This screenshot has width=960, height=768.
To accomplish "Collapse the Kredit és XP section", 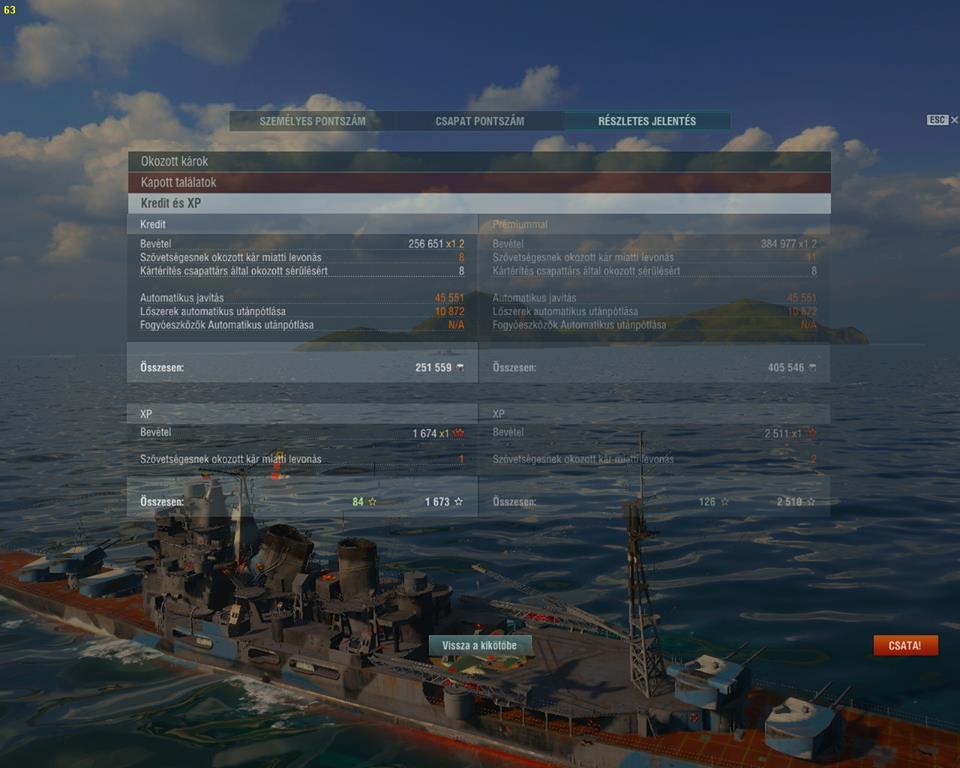I will (x=479, y=203).
